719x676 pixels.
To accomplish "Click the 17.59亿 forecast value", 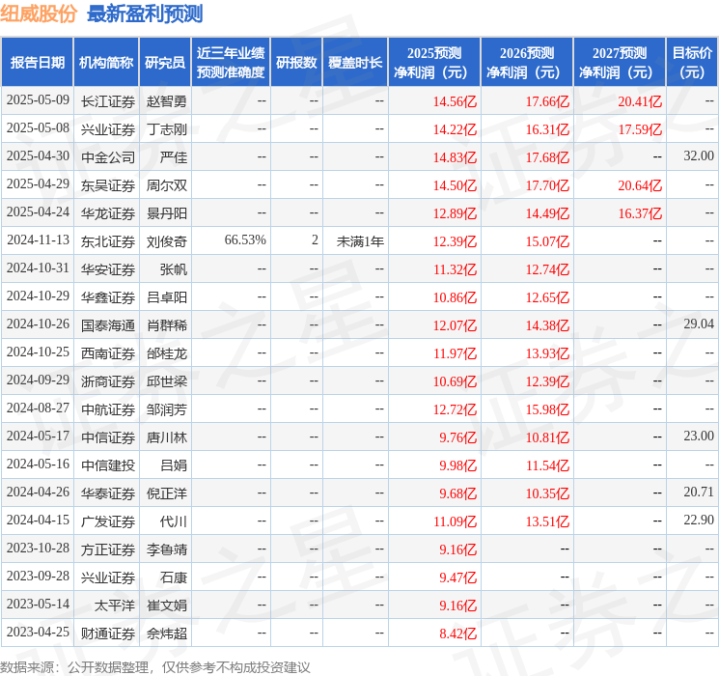I will [x=640, y=129].
